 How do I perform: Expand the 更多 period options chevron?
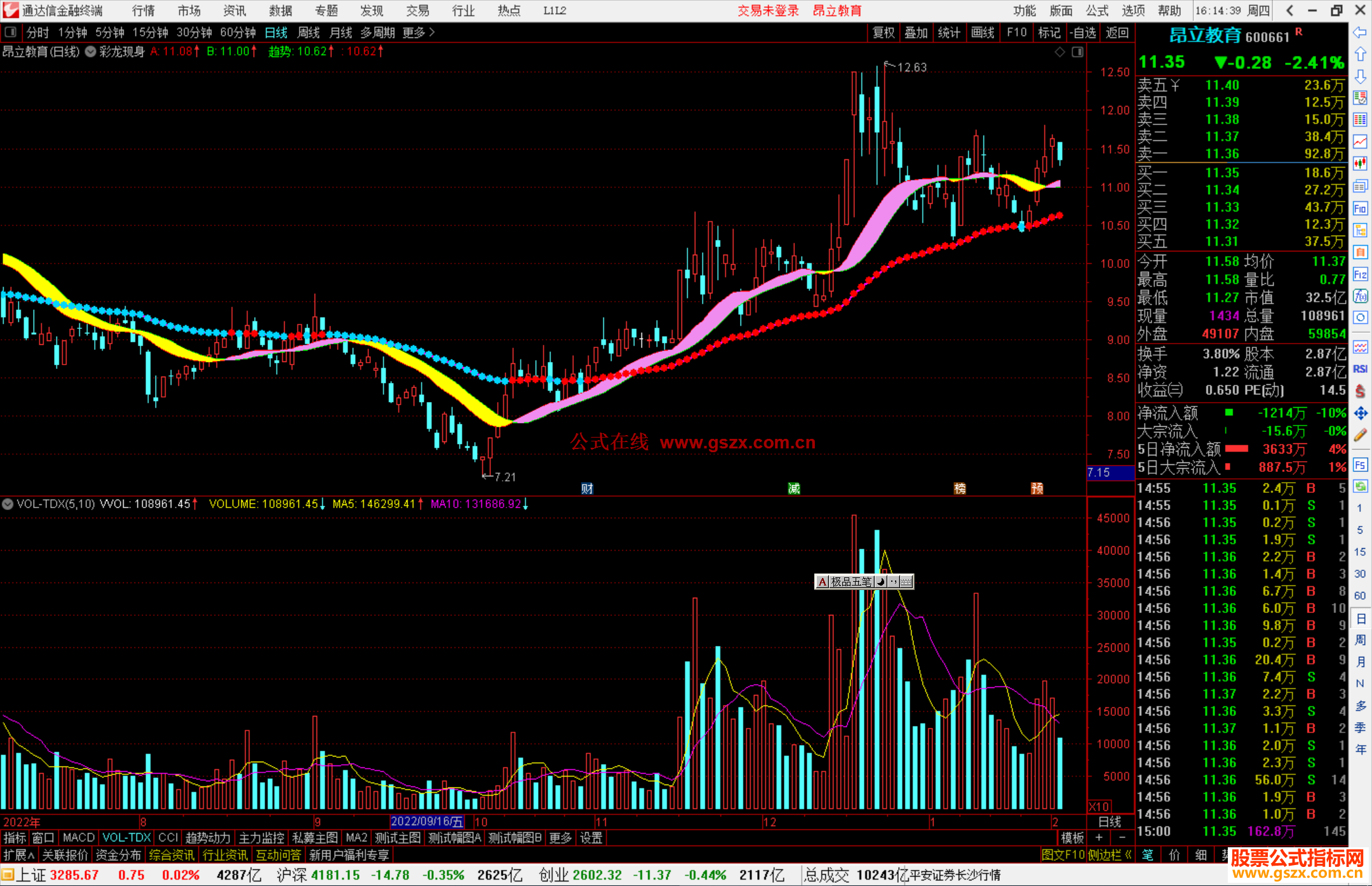pos(433,32)
